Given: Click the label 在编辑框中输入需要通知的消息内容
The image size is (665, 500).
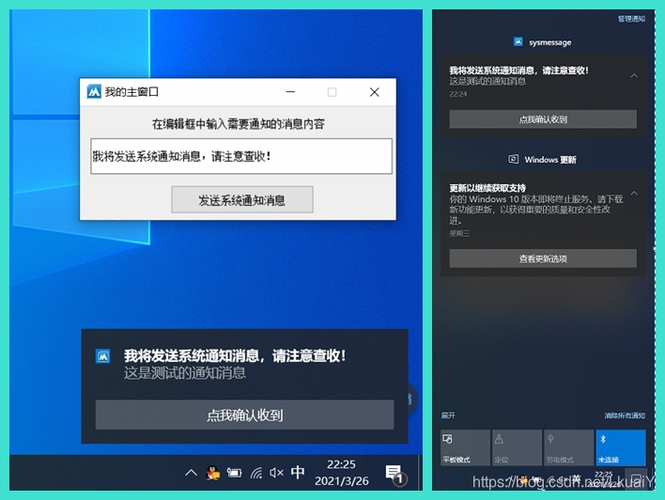Looking at the screenshot, I should click(x=238, y=124).
